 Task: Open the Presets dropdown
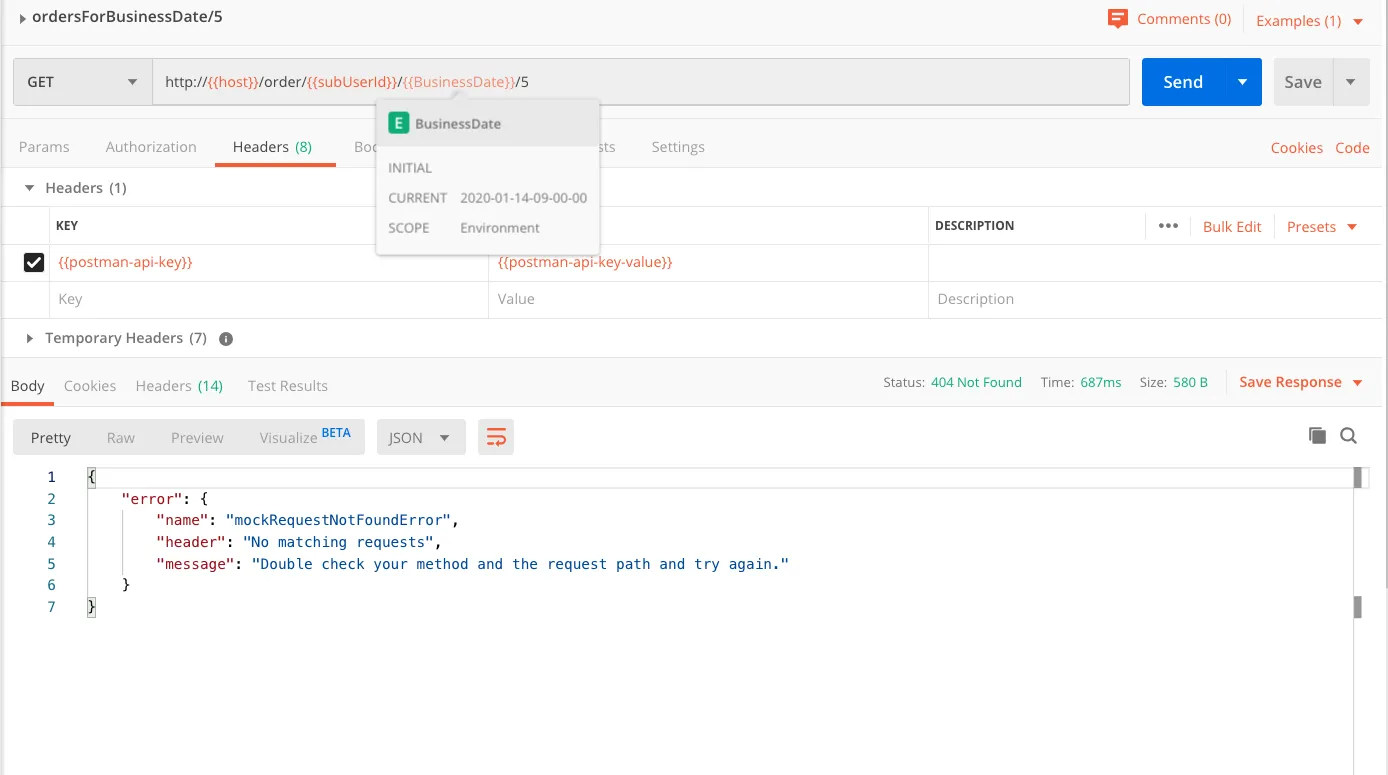(x=1322, y=227)
